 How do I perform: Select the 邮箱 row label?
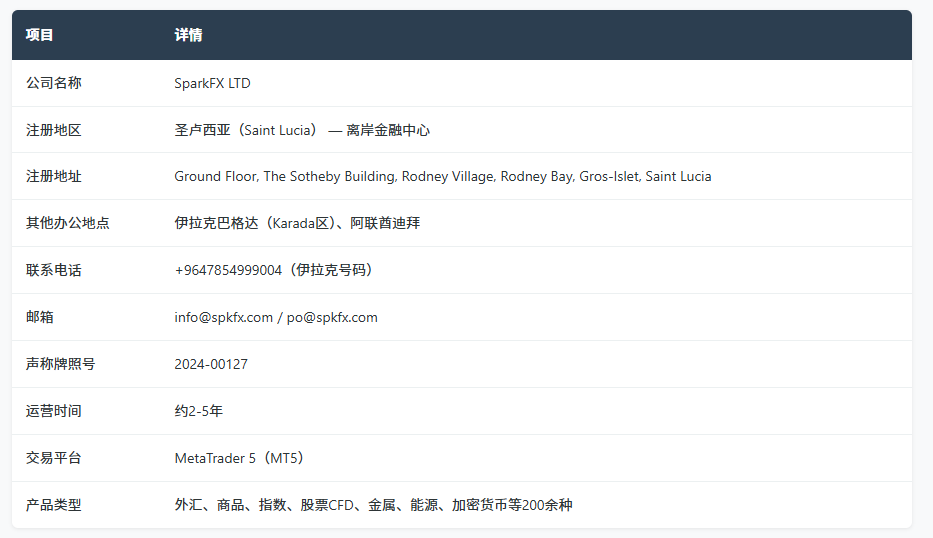point(40,317)
